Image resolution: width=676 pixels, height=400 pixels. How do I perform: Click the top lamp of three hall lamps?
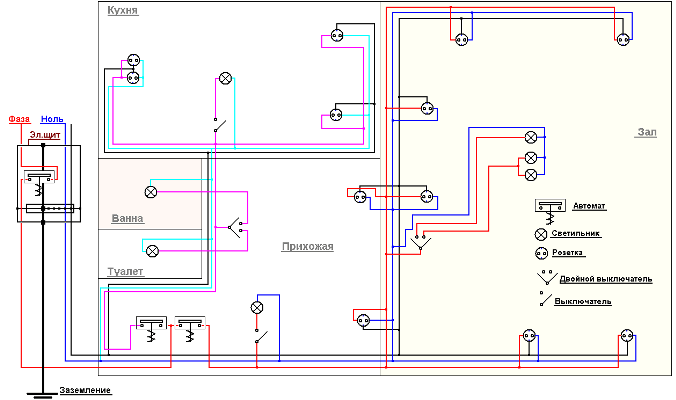[531, 136]
